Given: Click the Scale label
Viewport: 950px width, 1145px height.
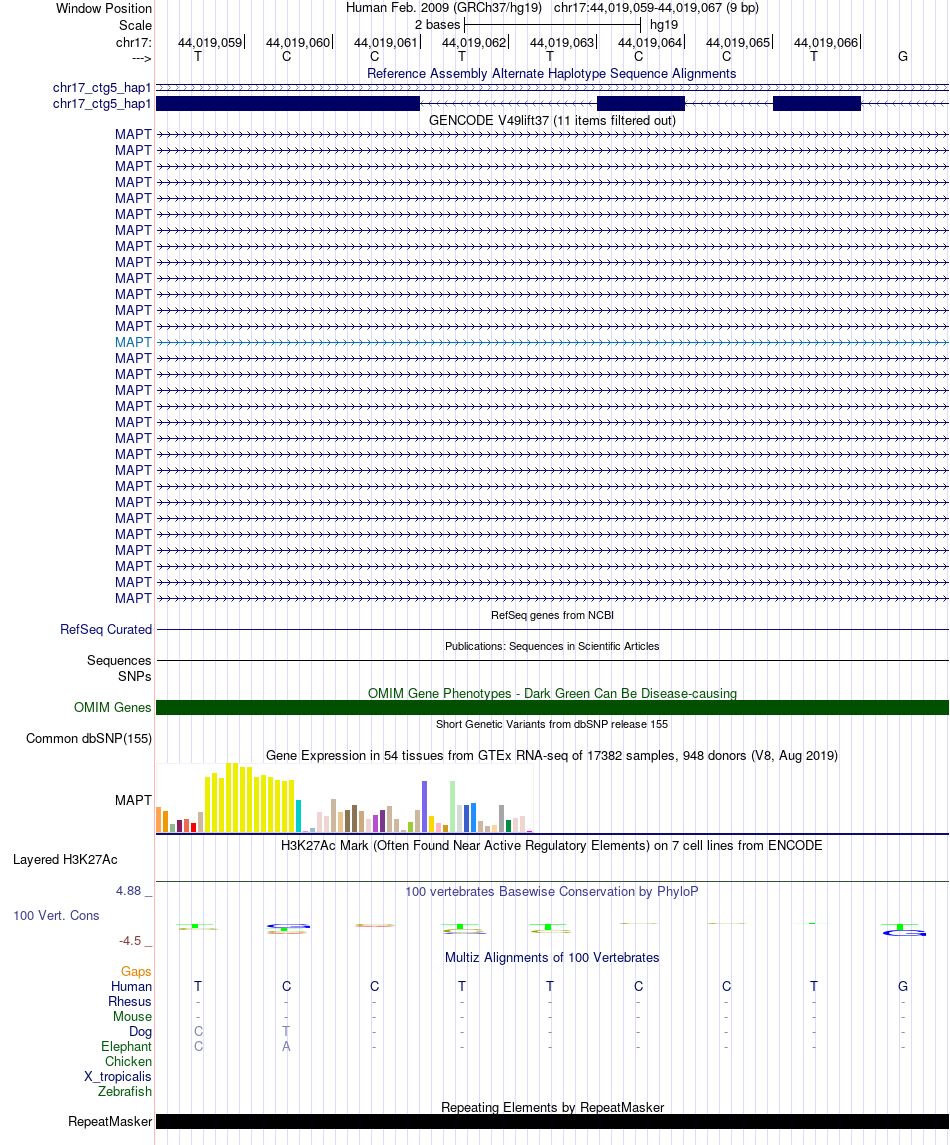Looking at the screenshot, I should pos(136,26).
